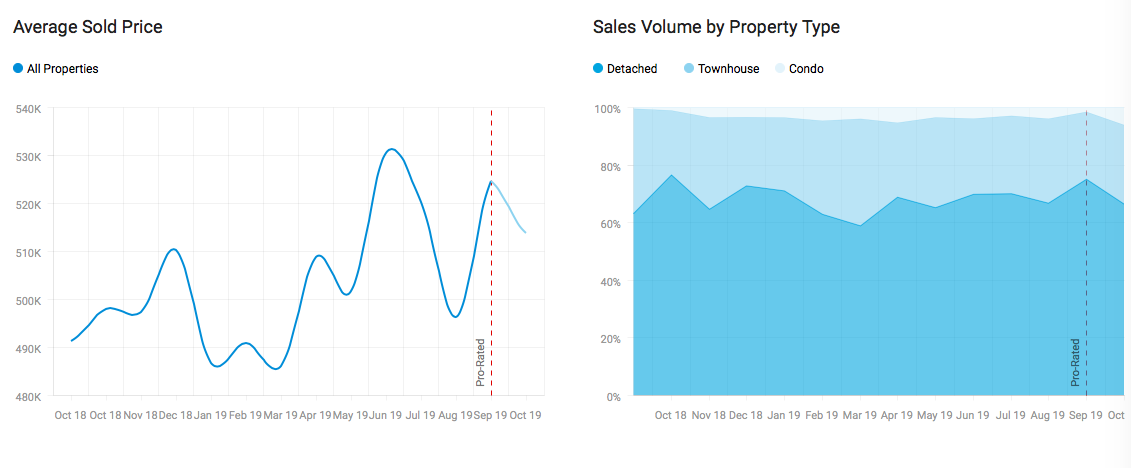
Task: Click the Dec 18 label on sales volume axis
Action: coord(745,414)
